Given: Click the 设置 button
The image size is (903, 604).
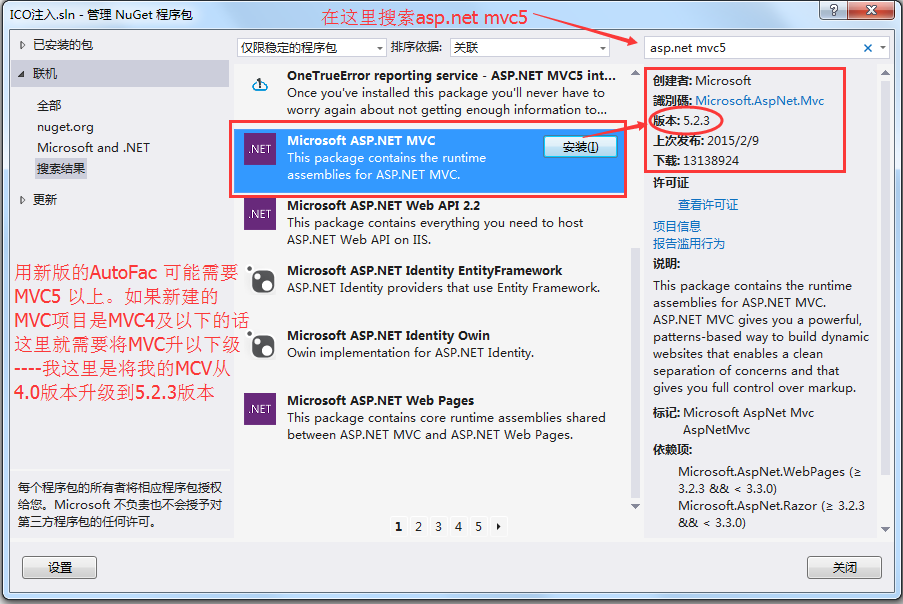Looking at the screenshot, I should click(59, 568).
